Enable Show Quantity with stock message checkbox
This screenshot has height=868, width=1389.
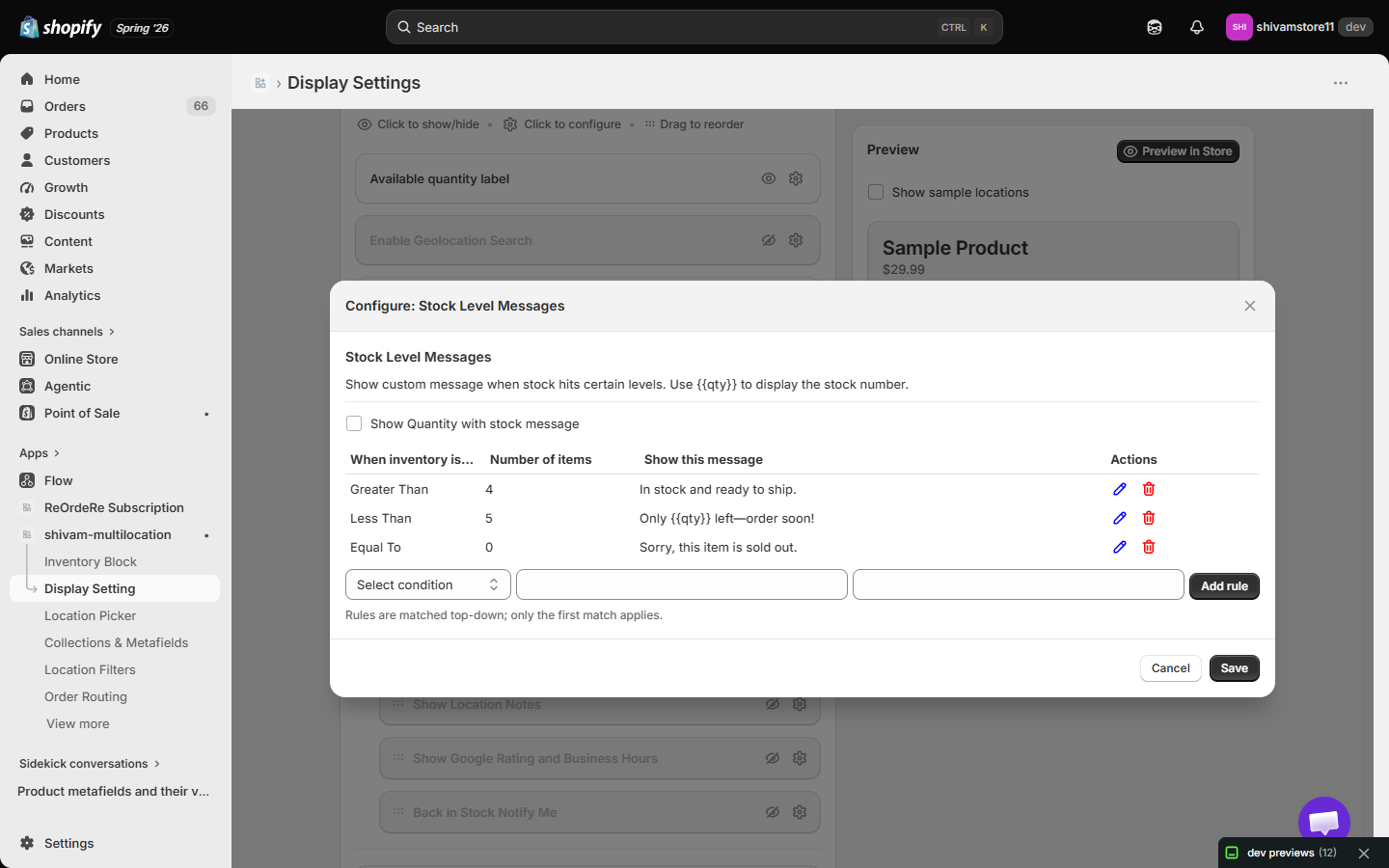(x=354, y=423)
